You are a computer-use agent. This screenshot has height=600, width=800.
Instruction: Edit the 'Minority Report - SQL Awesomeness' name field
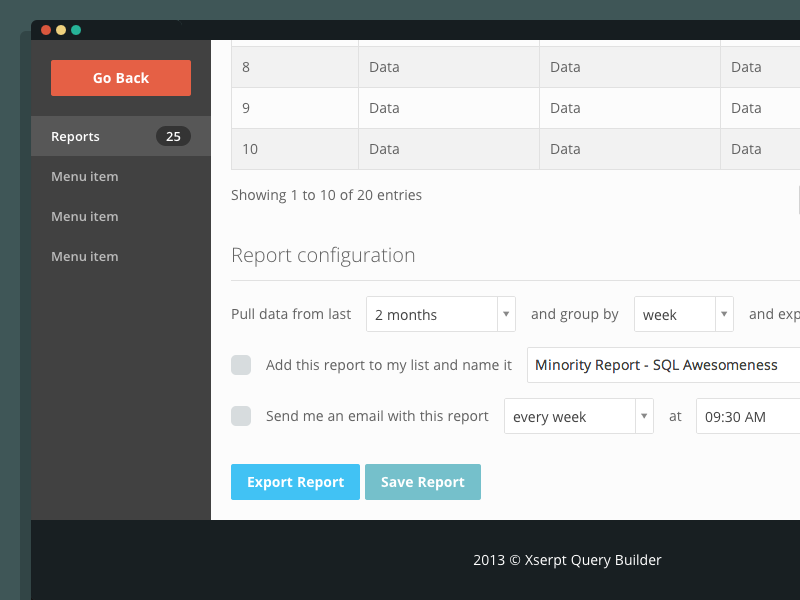click(663, 365)
